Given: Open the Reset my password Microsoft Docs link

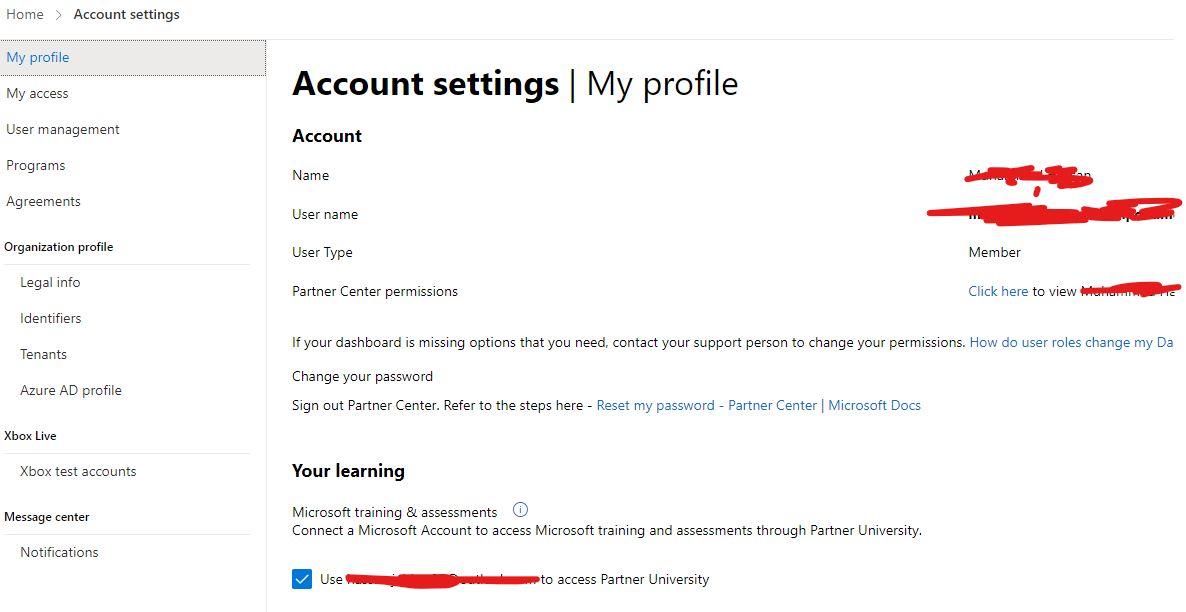Looking at the screenshot, I should coord(758,405).
